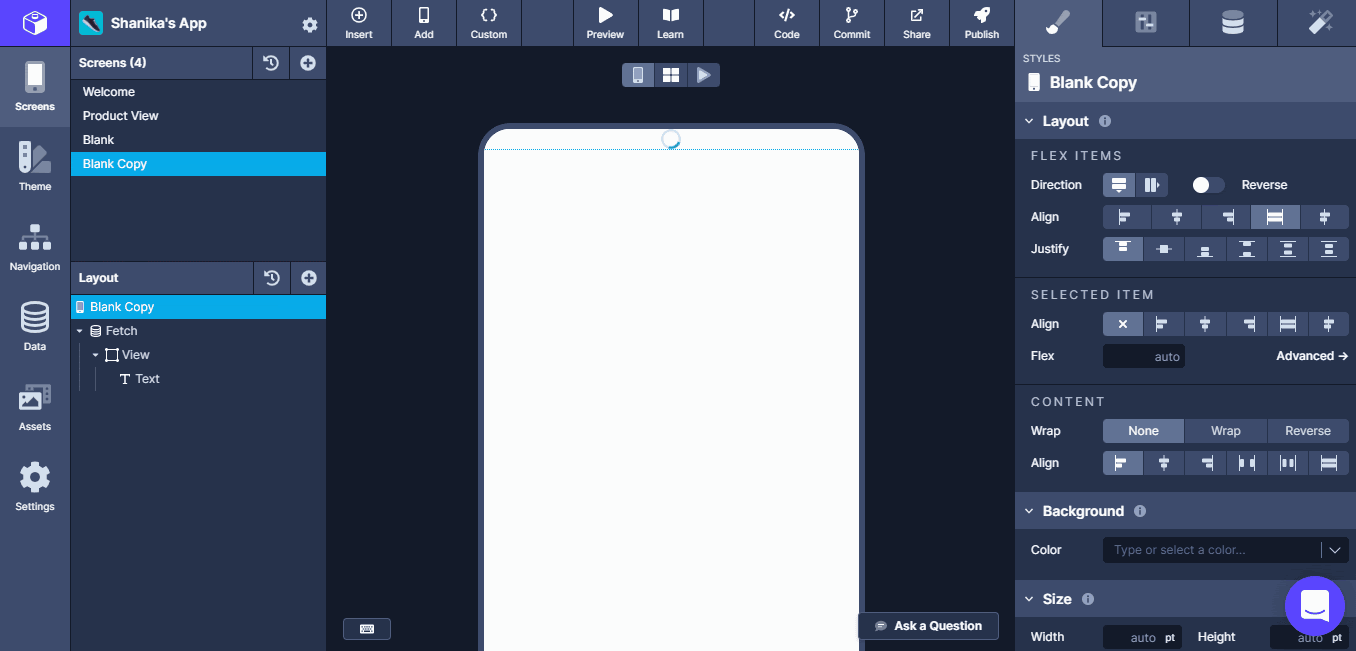Open the Advanced flex link
This screenshot has width=1356, height=651.
[1311, 356]
